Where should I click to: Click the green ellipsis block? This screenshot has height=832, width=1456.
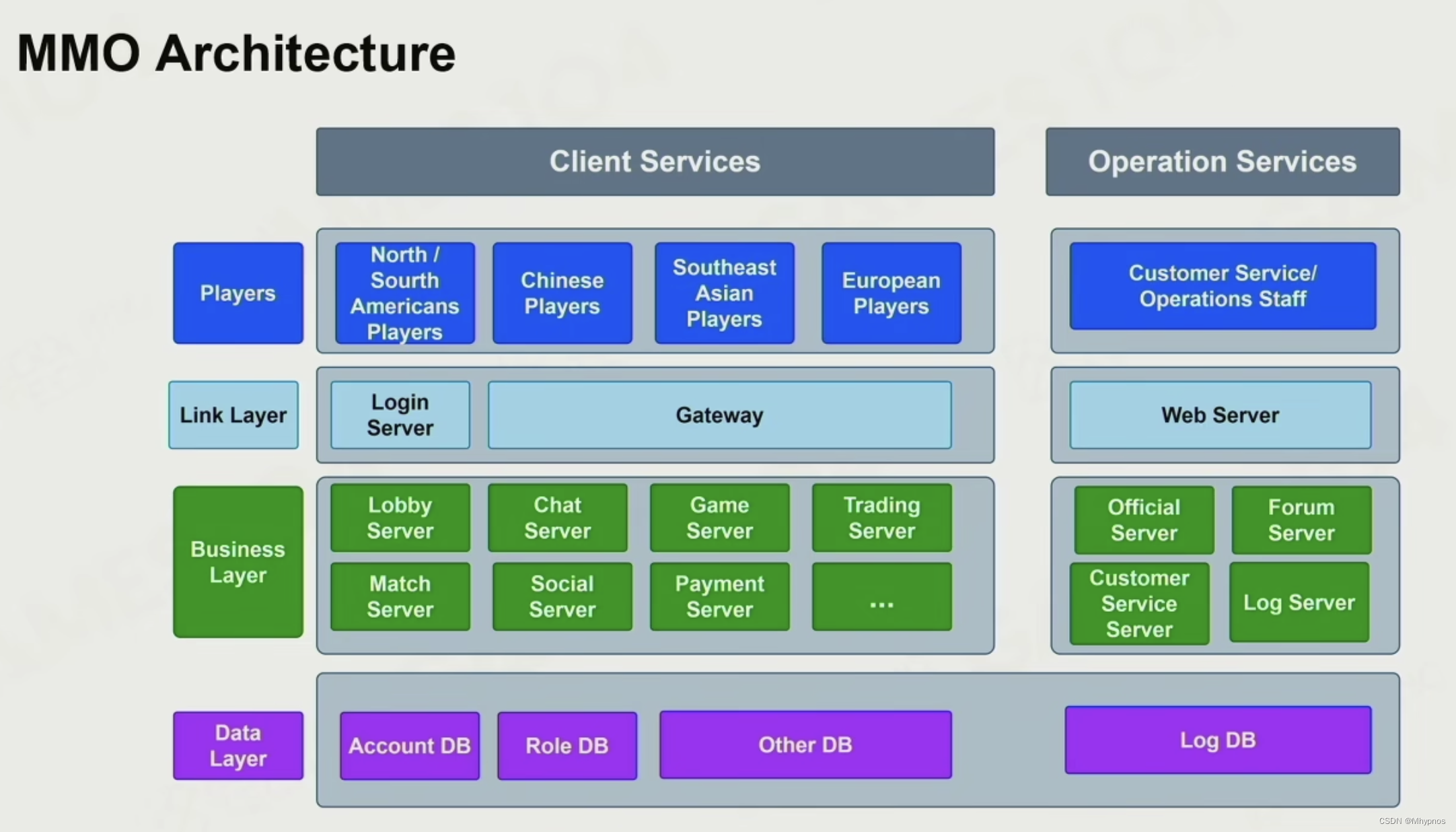click(881, 596)
